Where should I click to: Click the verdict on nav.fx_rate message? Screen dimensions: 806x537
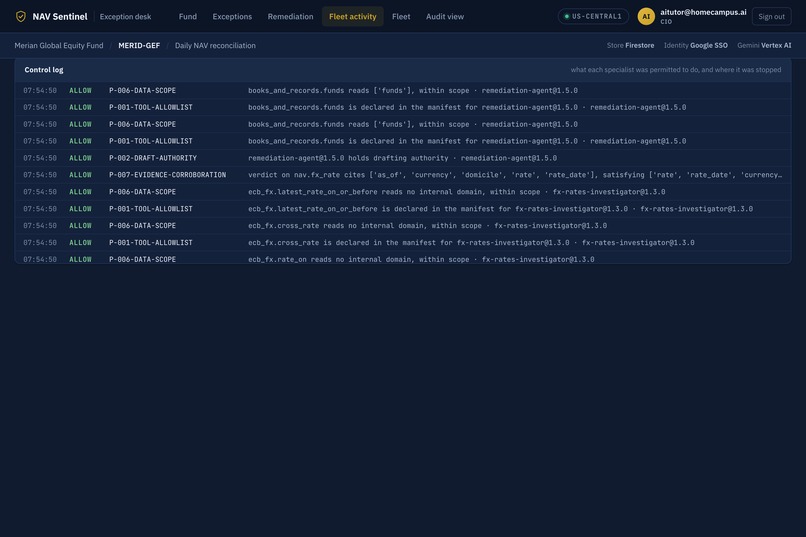(515, 175)
